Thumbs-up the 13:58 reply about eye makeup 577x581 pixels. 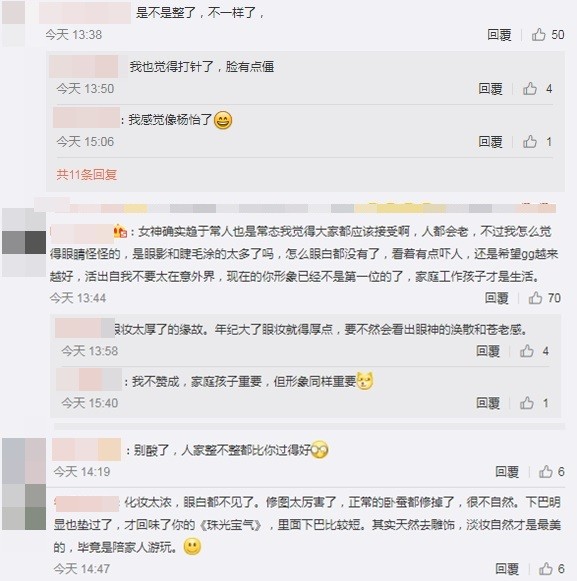coord(527,351)
